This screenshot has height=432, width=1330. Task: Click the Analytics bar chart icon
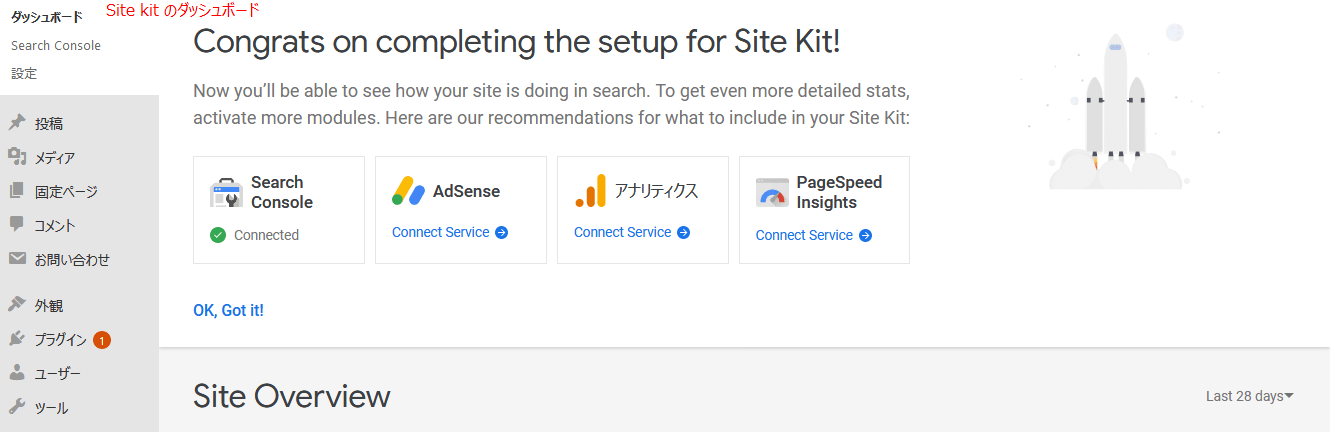pos(591,191)
